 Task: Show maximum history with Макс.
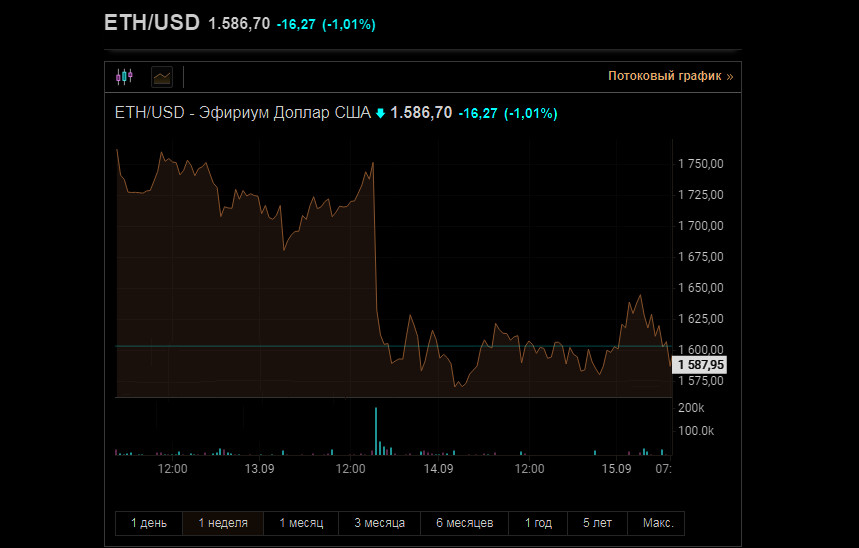click(657, 523)
